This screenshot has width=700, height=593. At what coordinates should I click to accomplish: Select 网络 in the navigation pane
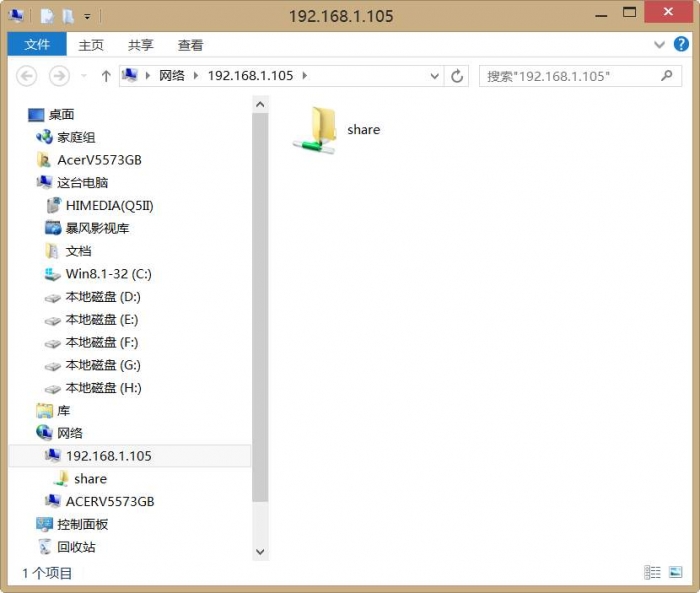coord(59,433)
